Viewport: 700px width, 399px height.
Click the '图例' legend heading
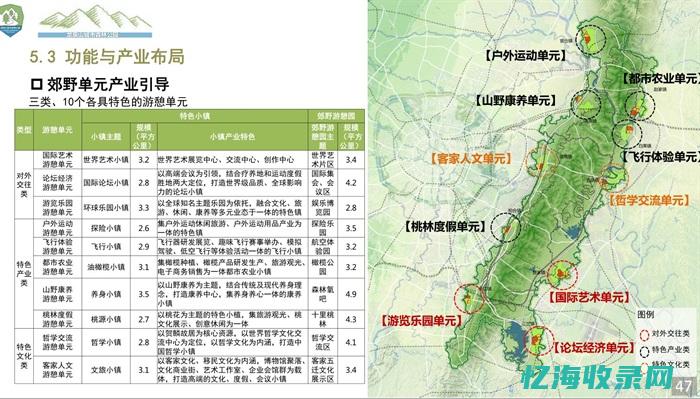click(x=646, y=315)
